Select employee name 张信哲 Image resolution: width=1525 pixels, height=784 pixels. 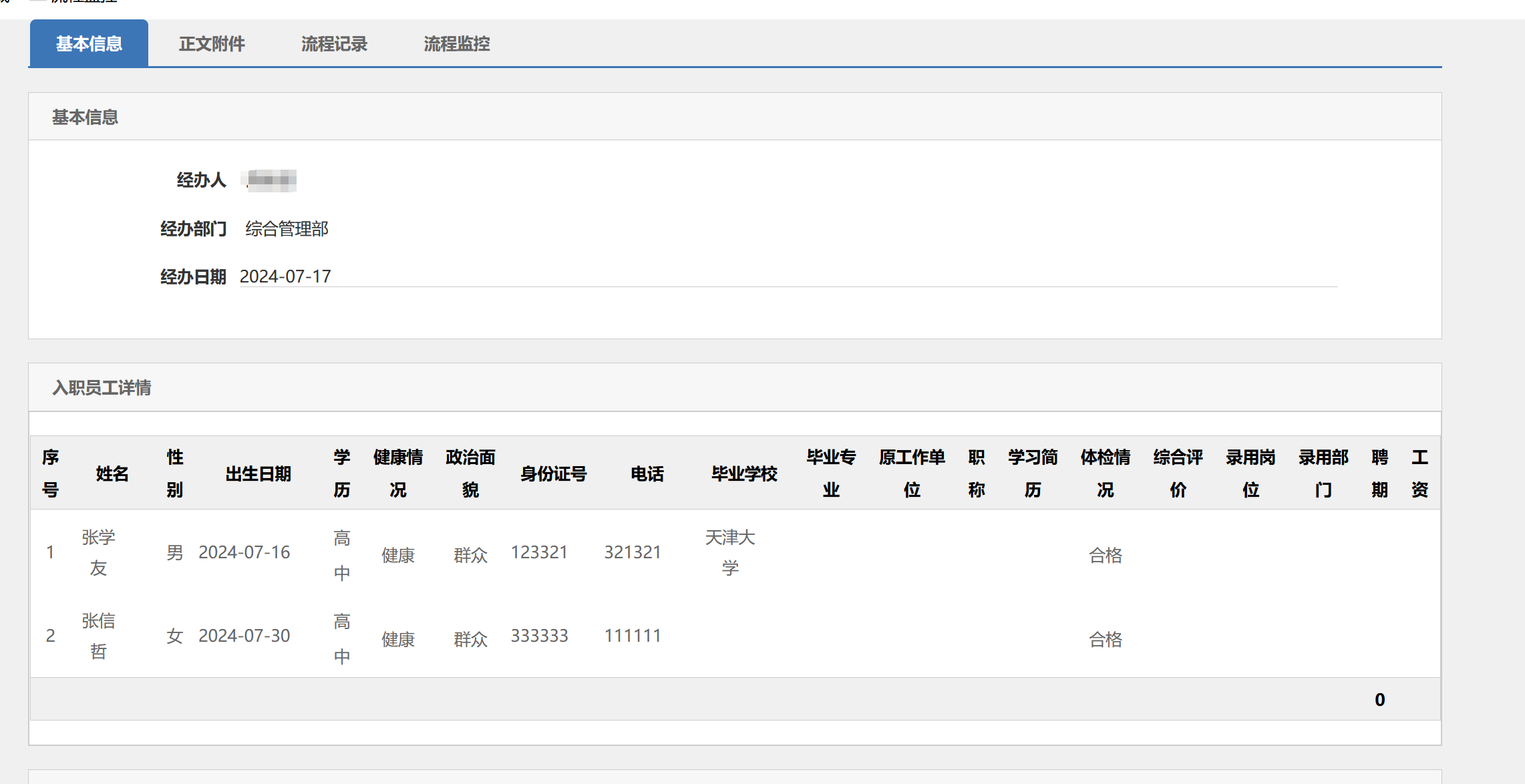tap(98, 636)
